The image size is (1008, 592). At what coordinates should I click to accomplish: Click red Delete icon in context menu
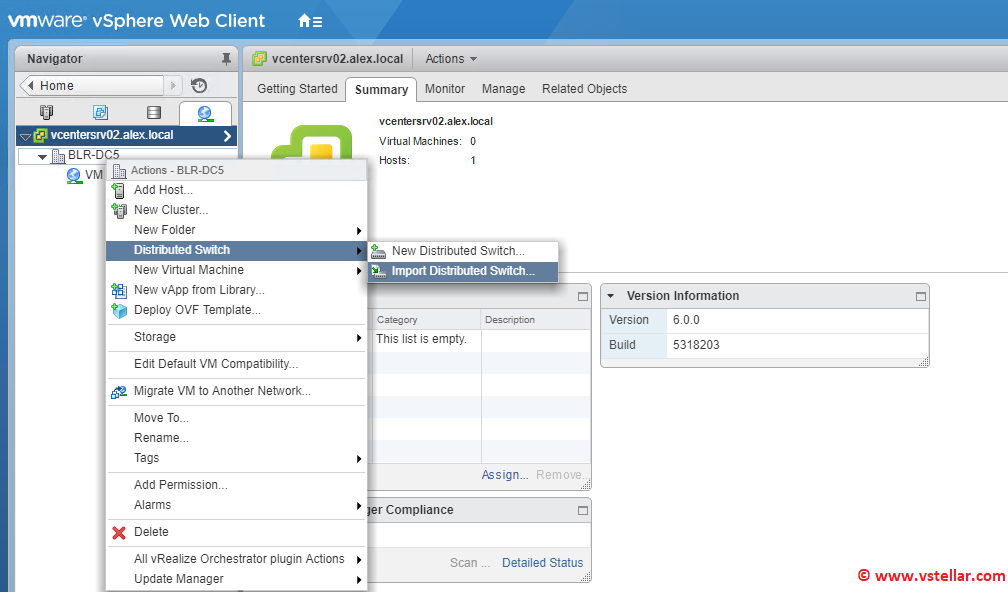[119, 533]
